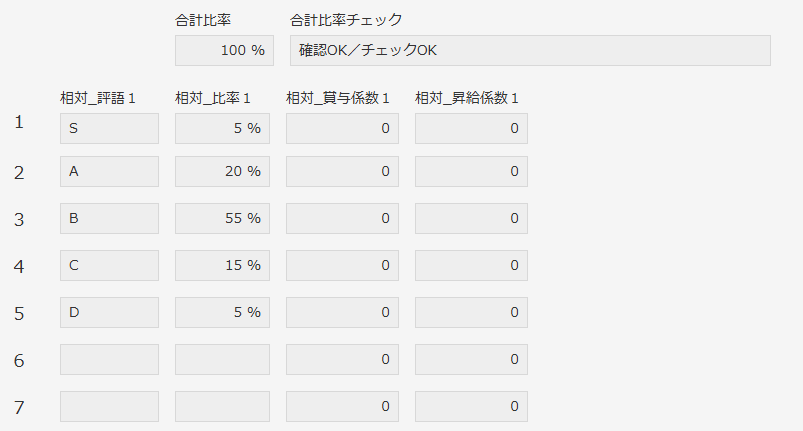Image resolution: width=803 pixels, height=431 pixels.
Task: Select the 相対_昇給係数 field in row 2
Action: pyautogui.click(x=471, y=171)
